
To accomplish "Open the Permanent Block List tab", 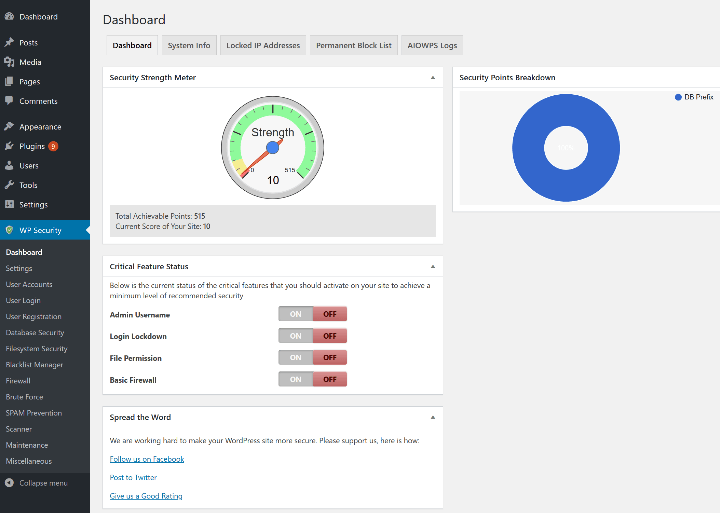I will point(353,45).
